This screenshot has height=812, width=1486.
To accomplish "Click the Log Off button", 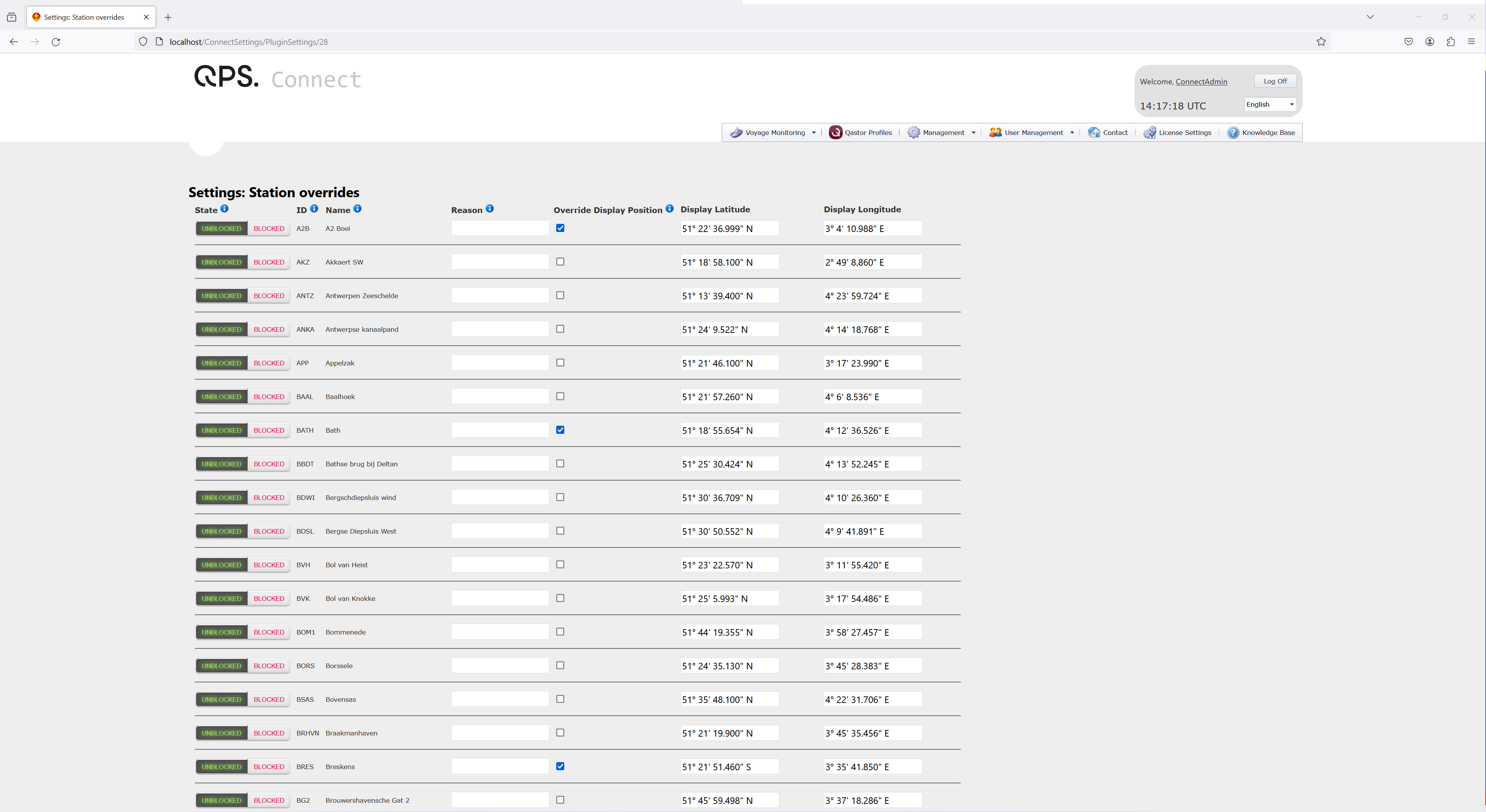I will pyautogui.click(x=1275, y=81).
